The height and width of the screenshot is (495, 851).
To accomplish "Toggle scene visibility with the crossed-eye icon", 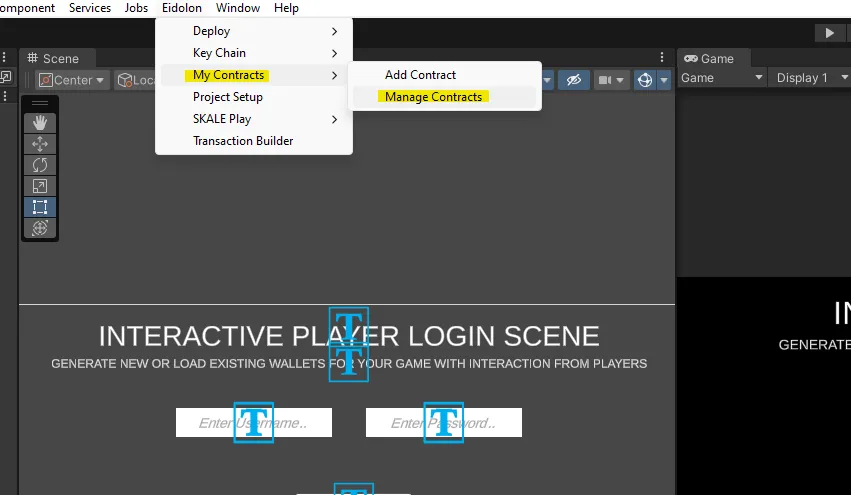I will click(573, 80).
